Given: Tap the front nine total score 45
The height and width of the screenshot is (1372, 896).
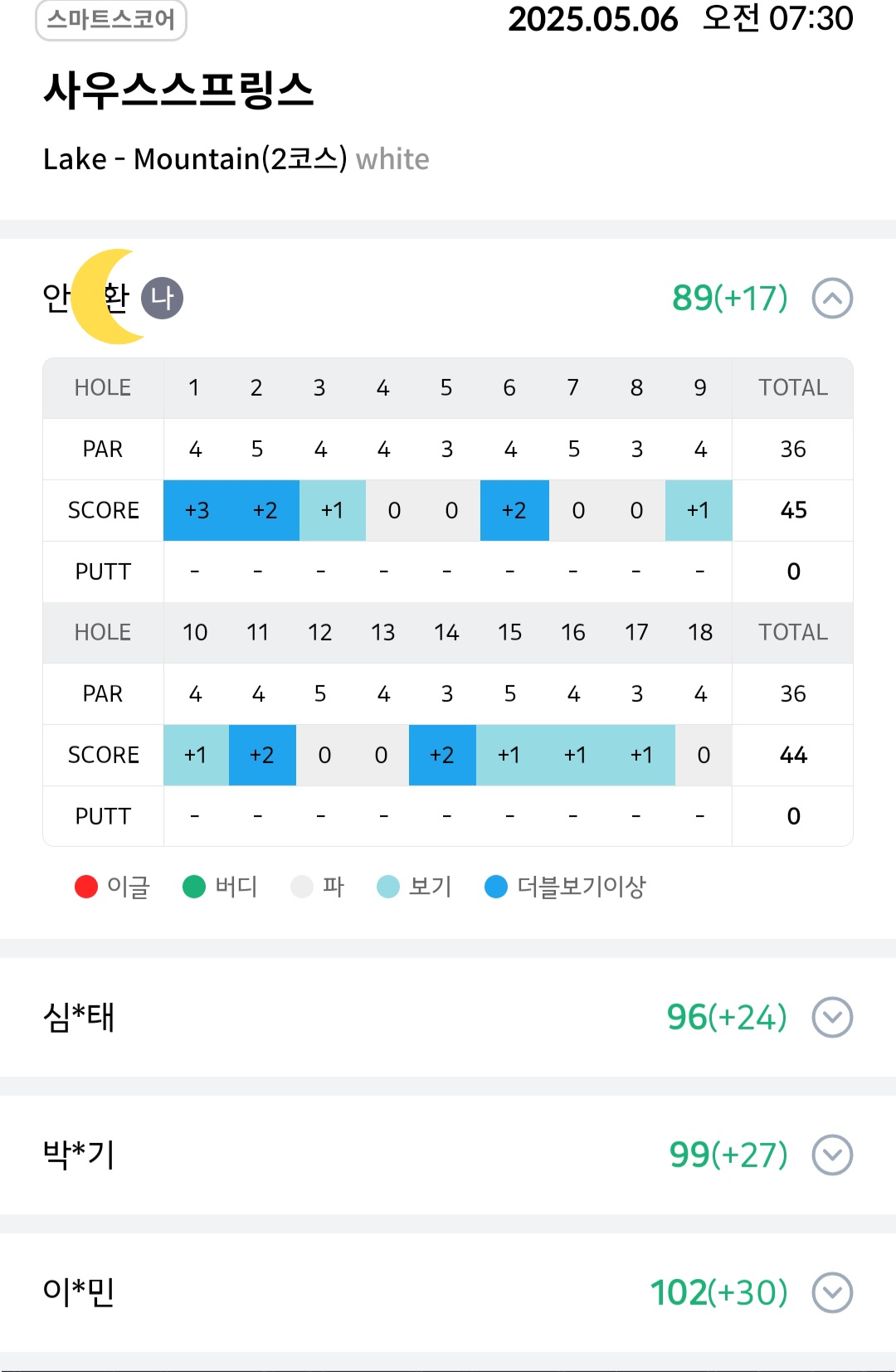Looking at the screenshot, I should point(793,510).
